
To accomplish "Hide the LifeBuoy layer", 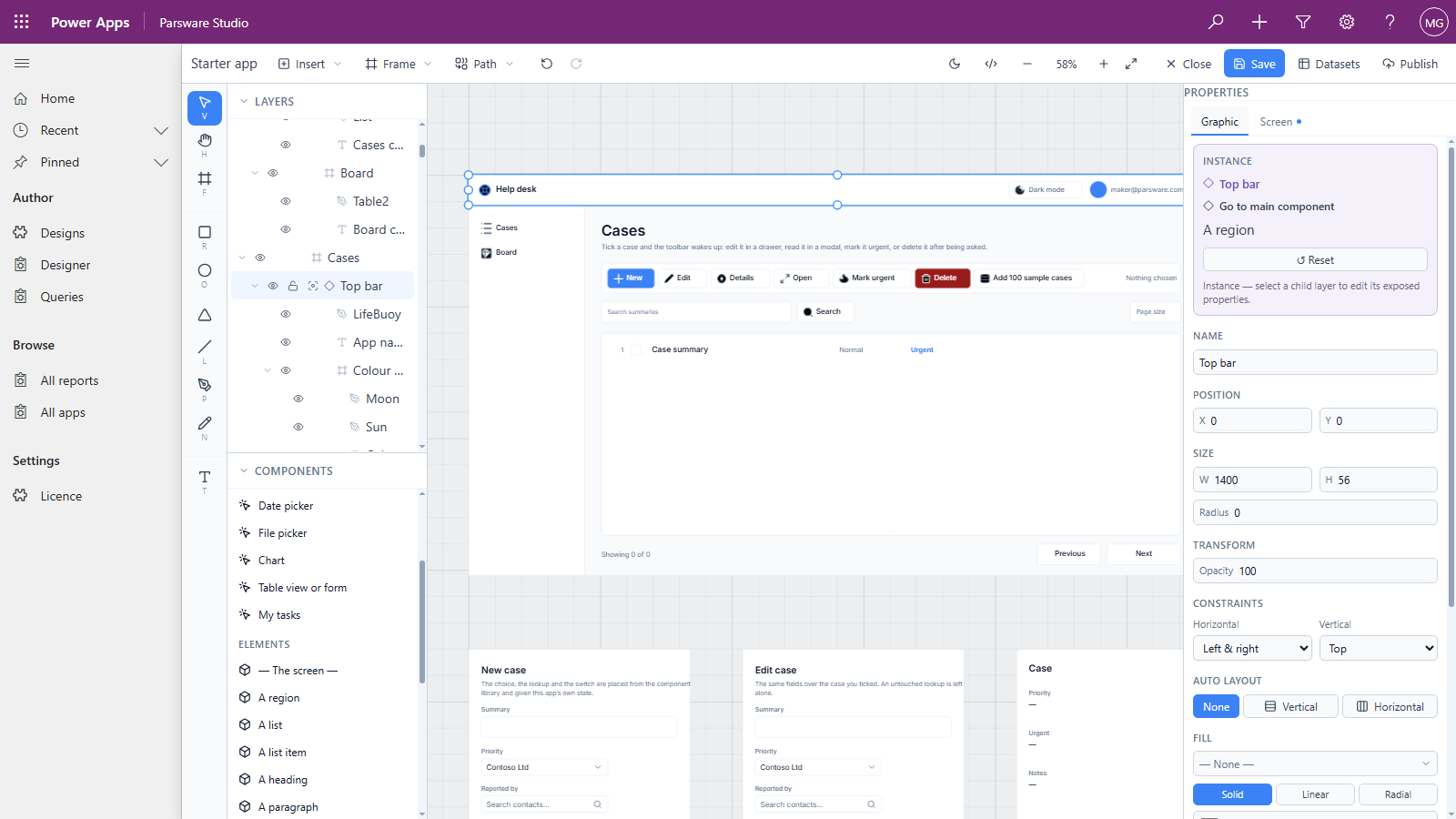I will pos(286,314).
